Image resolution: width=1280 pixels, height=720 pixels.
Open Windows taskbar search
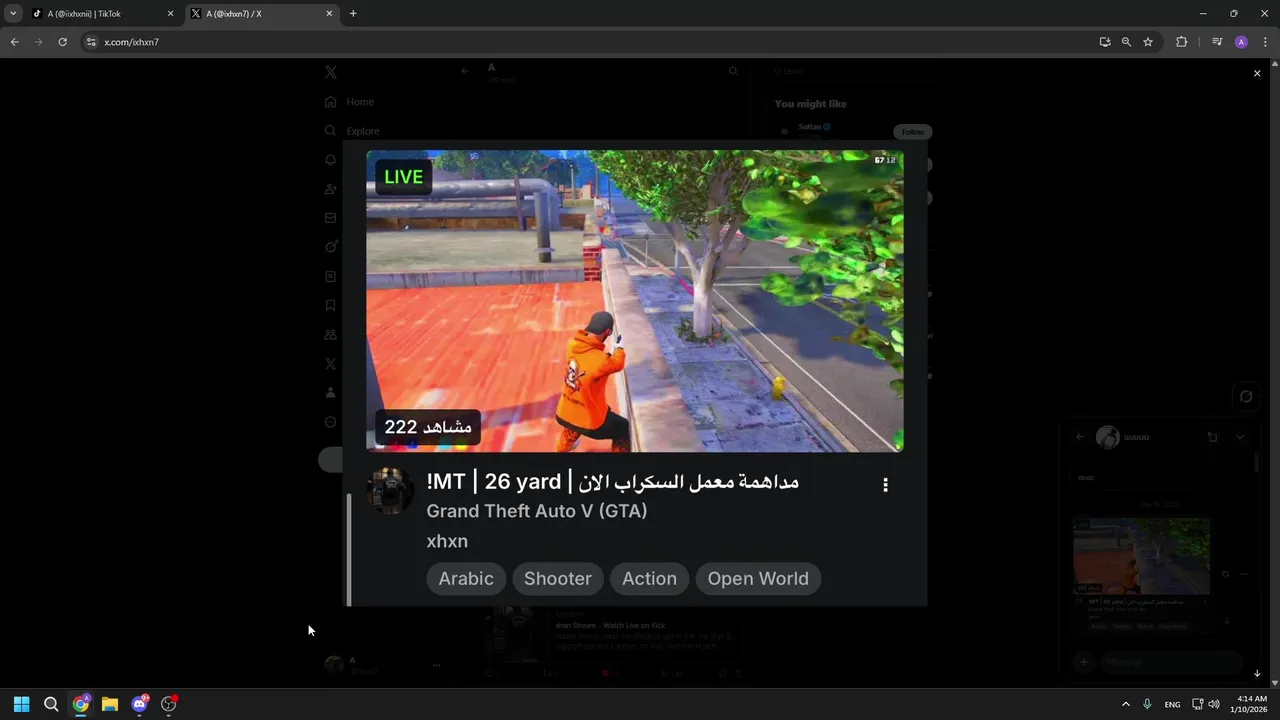(x=51, y=704)
